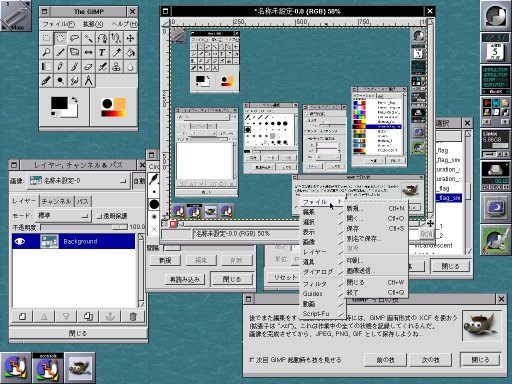Image resolution: width=512 pixels, height=384 pixels.
Task: Select the Color Picker eyedropper tool
Action: point(116,52)
